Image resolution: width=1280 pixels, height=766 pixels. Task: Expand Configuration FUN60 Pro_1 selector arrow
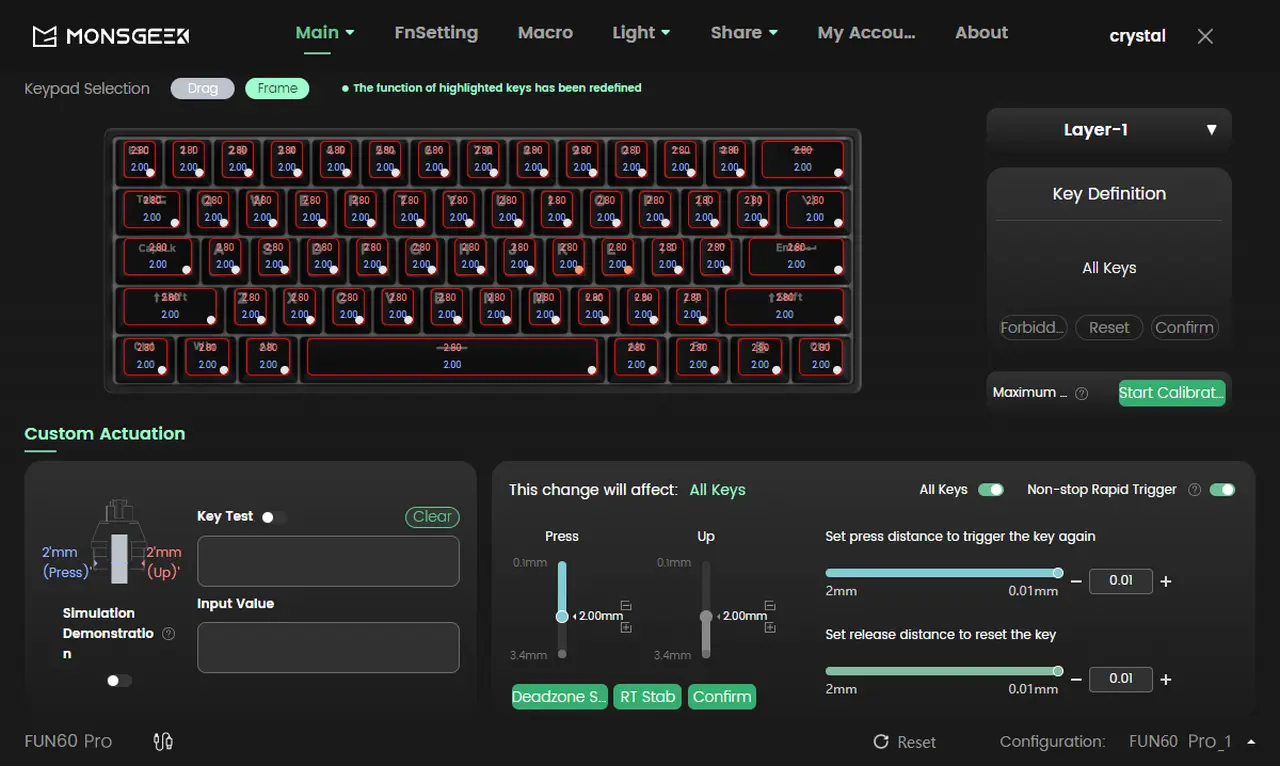pos(1251,742)
